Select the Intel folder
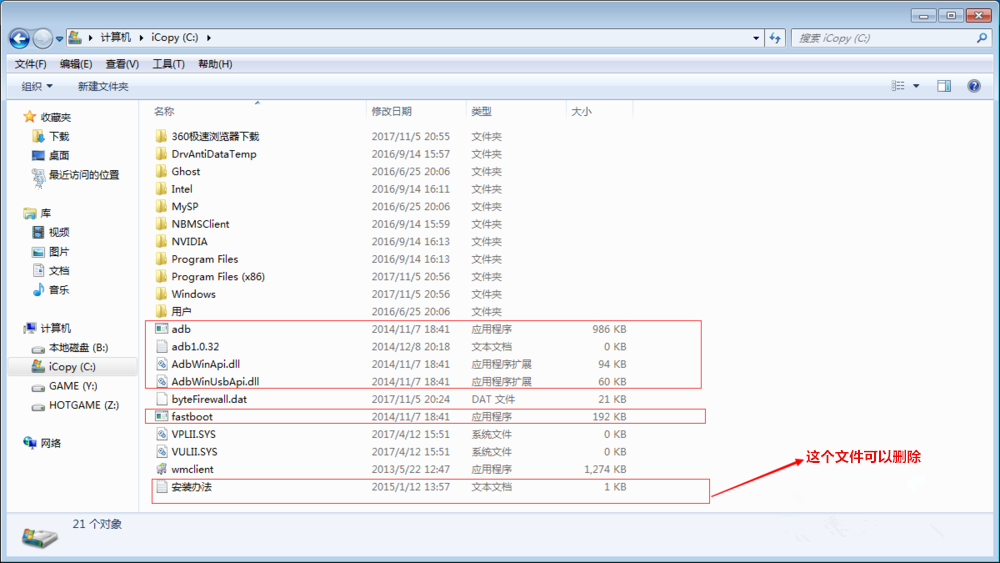The image size is (1000, 563). pyautogui.click(x=182, y=189)
